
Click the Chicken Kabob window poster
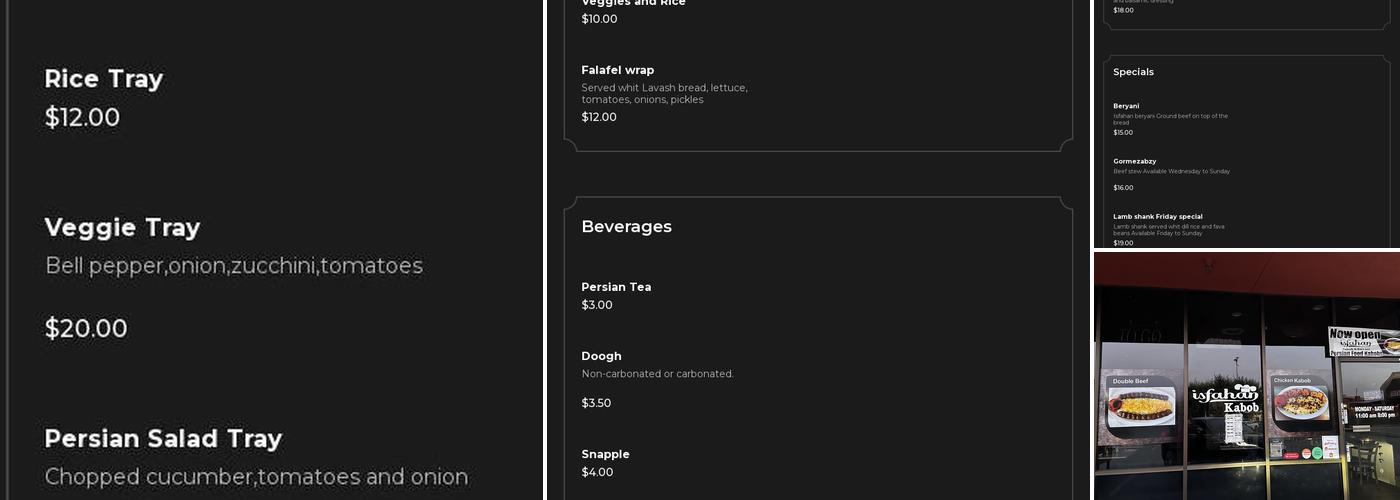click(x=1300, y=398)
